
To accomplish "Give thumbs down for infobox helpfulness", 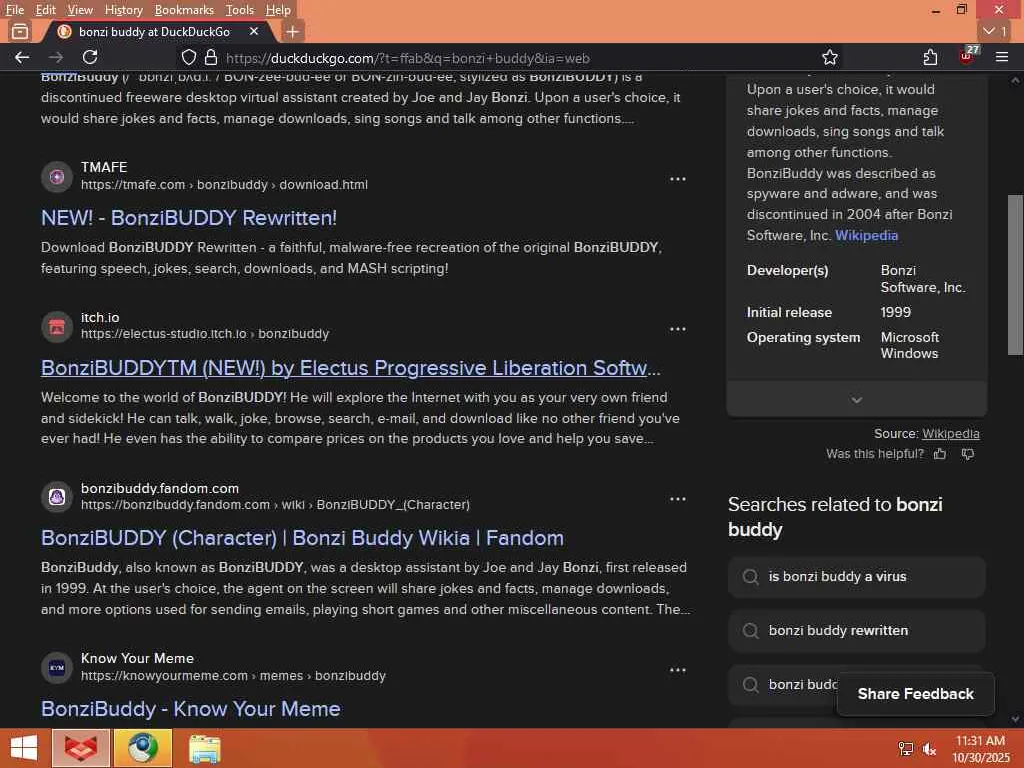I will click(968, 454).
